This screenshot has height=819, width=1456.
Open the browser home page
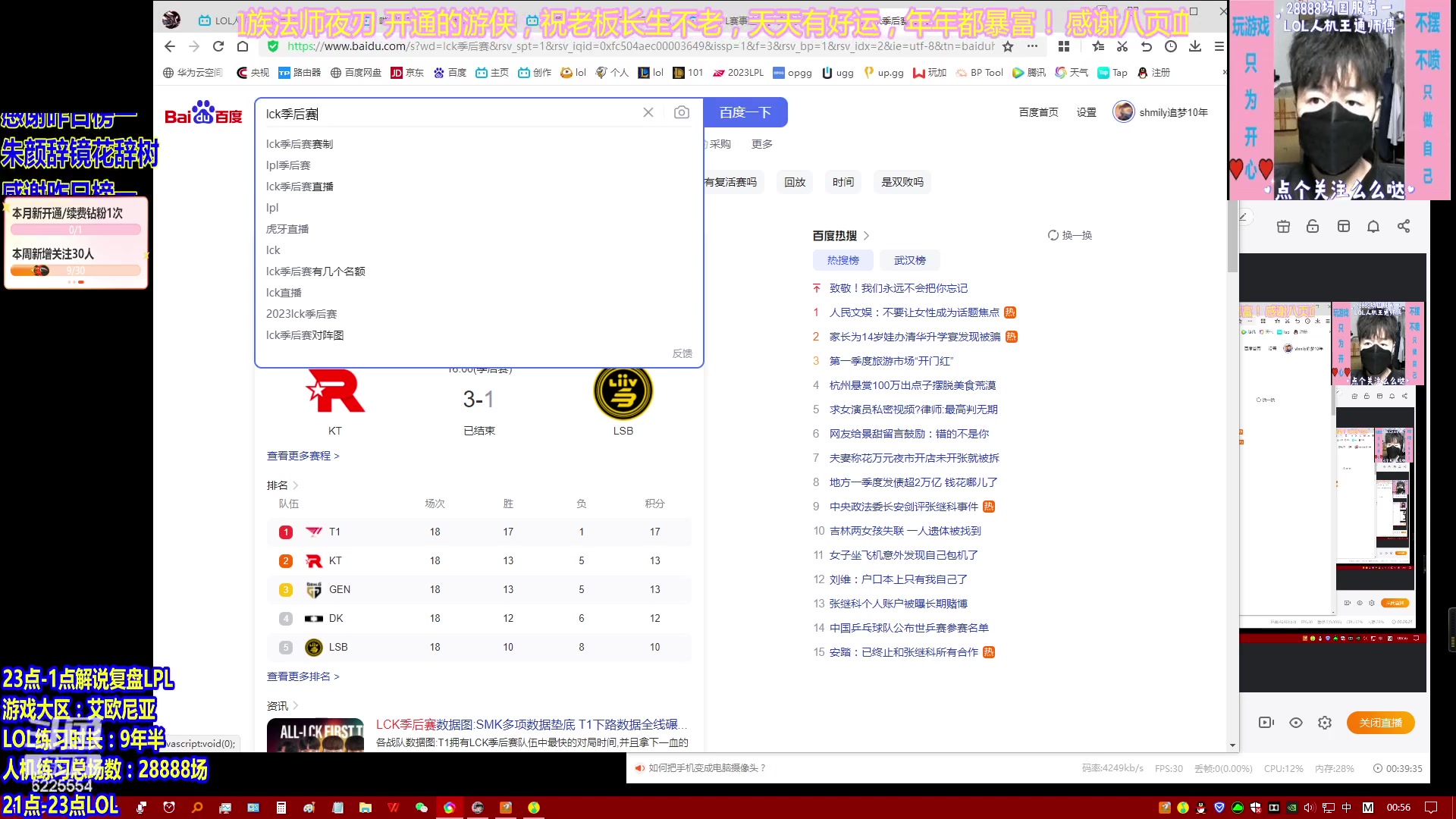pyautogui.click(x=243, y=46)
